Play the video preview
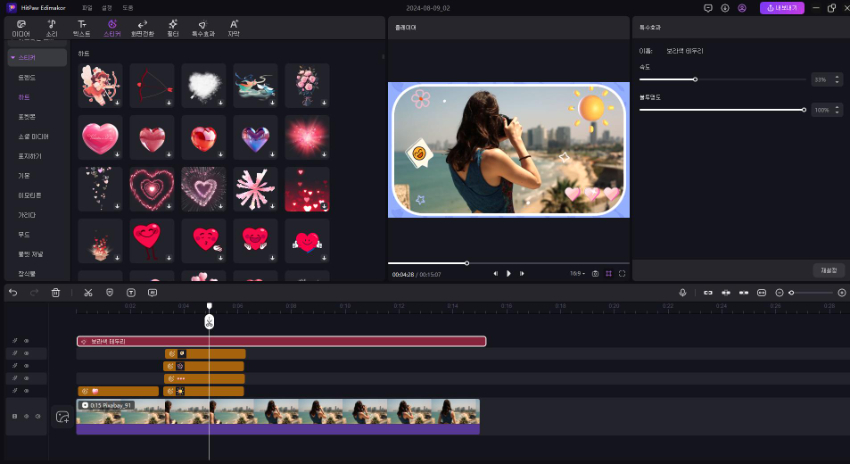 508,273
